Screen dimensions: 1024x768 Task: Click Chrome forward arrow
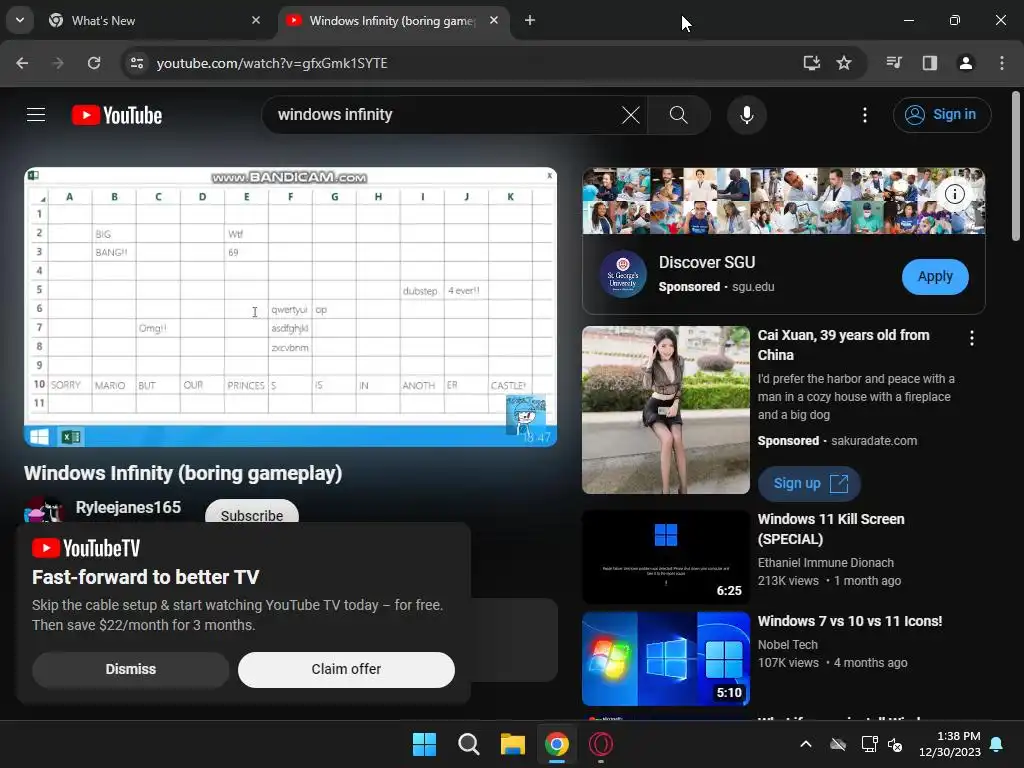[x=58, y=63]
